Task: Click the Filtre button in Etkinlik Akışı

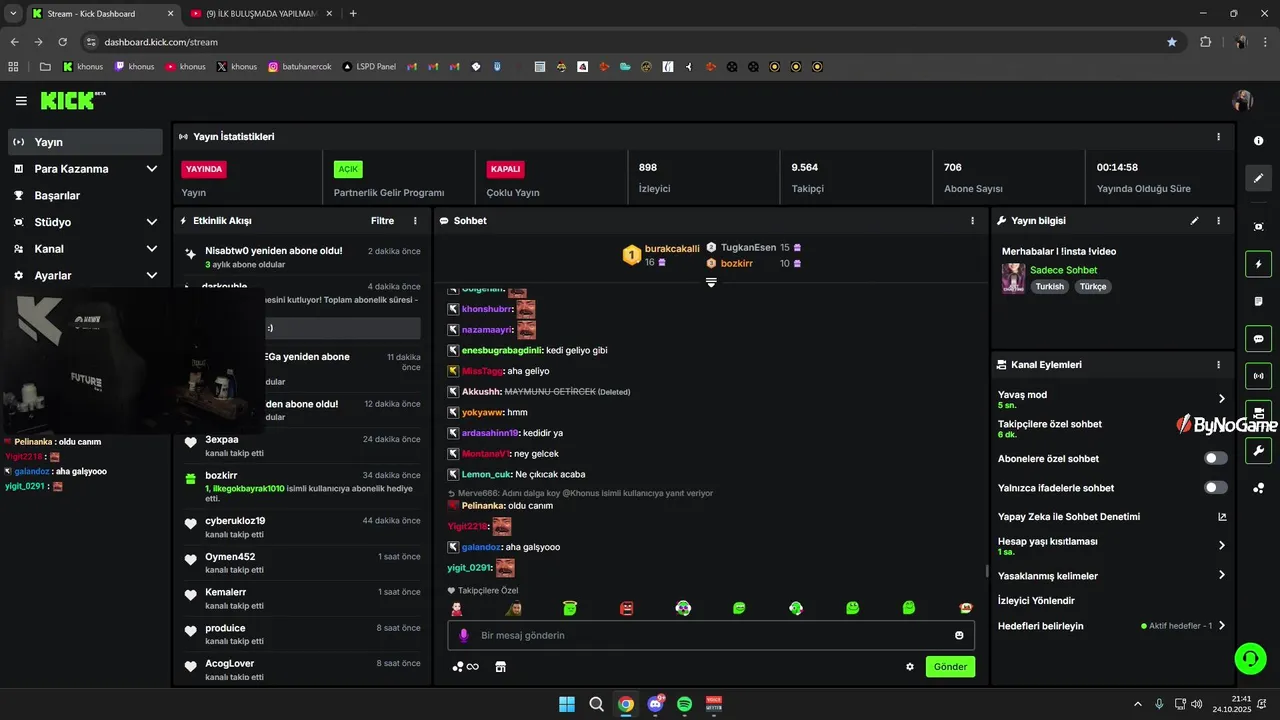Action: click(382, 221)
